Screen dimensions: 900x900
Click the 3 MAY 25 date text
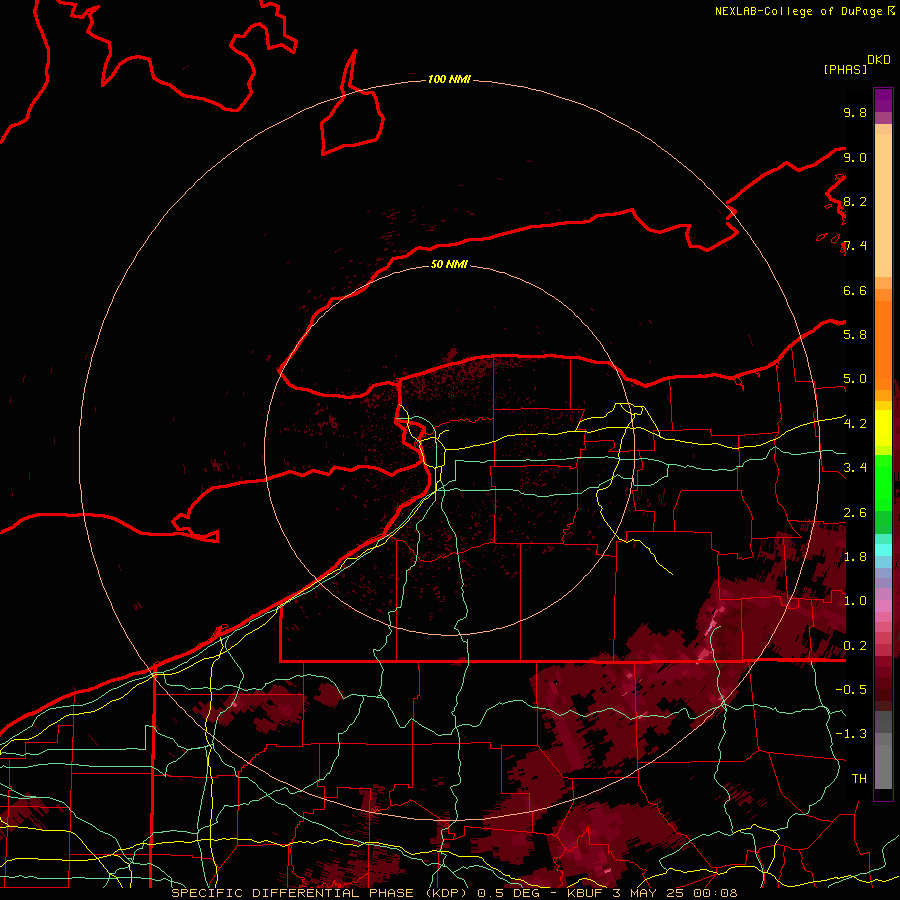tap(648, 893)
